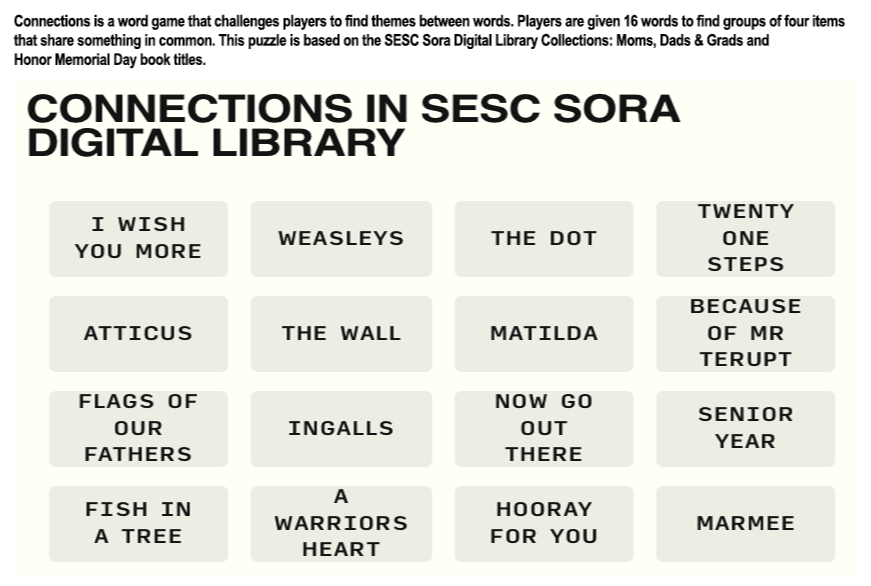
Task: Choose the NOW GO OUT THERE tile
Action: (544, 429)
